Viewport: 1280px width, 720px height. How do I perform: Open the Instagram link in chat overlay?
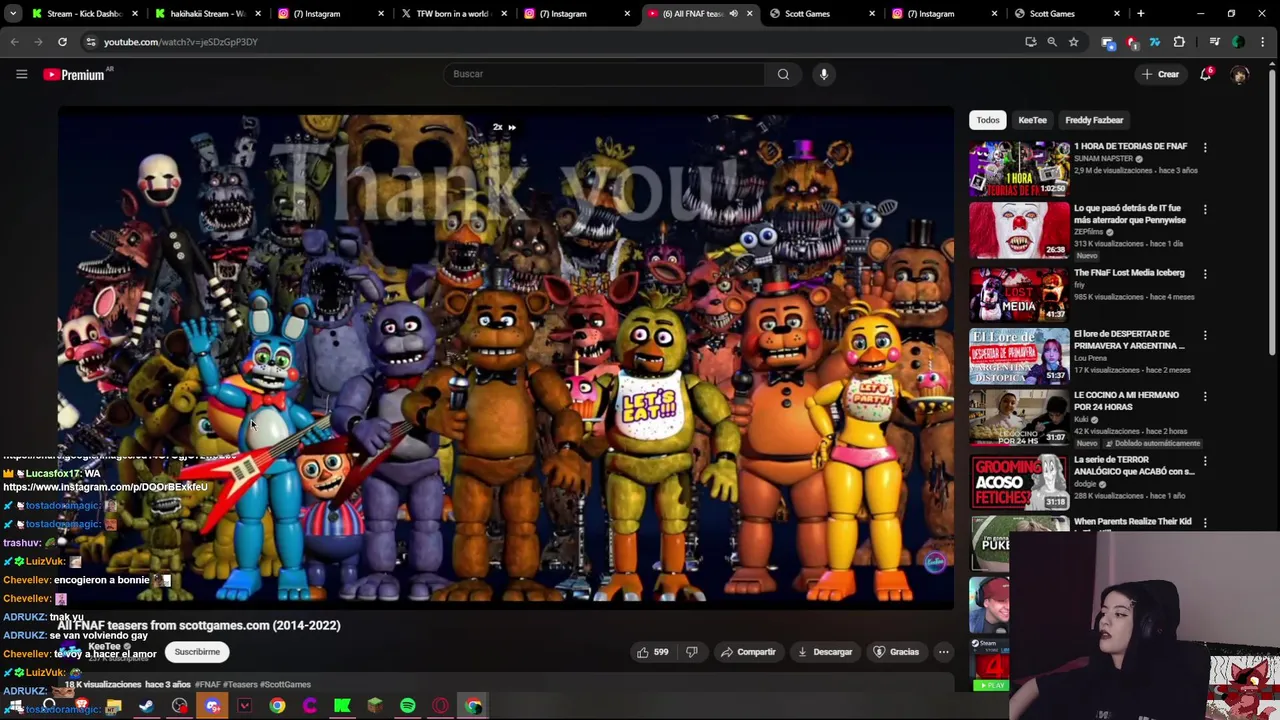coord(105,487)
